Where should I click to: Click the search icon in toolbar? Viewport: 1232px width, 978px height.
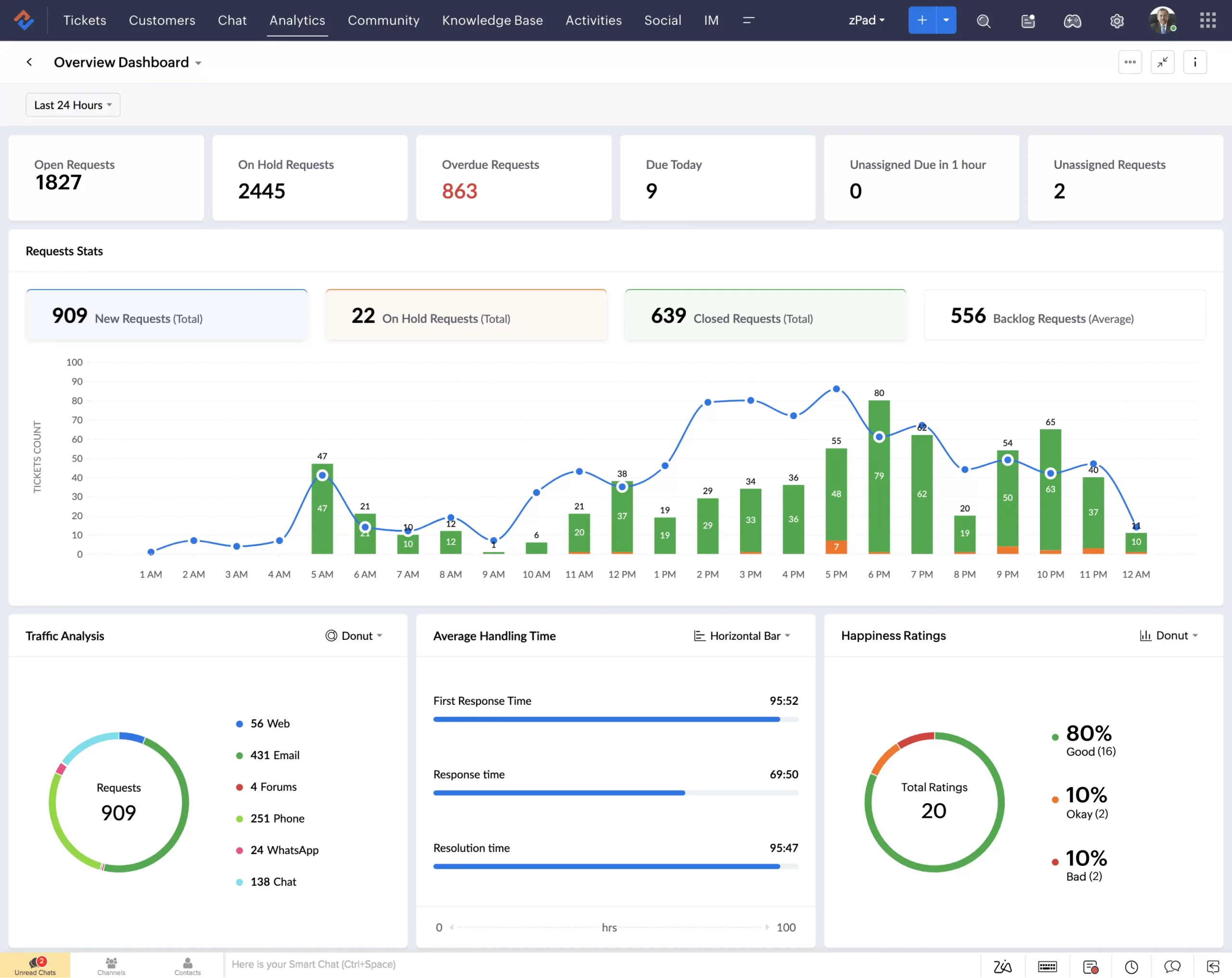[981, 20]
